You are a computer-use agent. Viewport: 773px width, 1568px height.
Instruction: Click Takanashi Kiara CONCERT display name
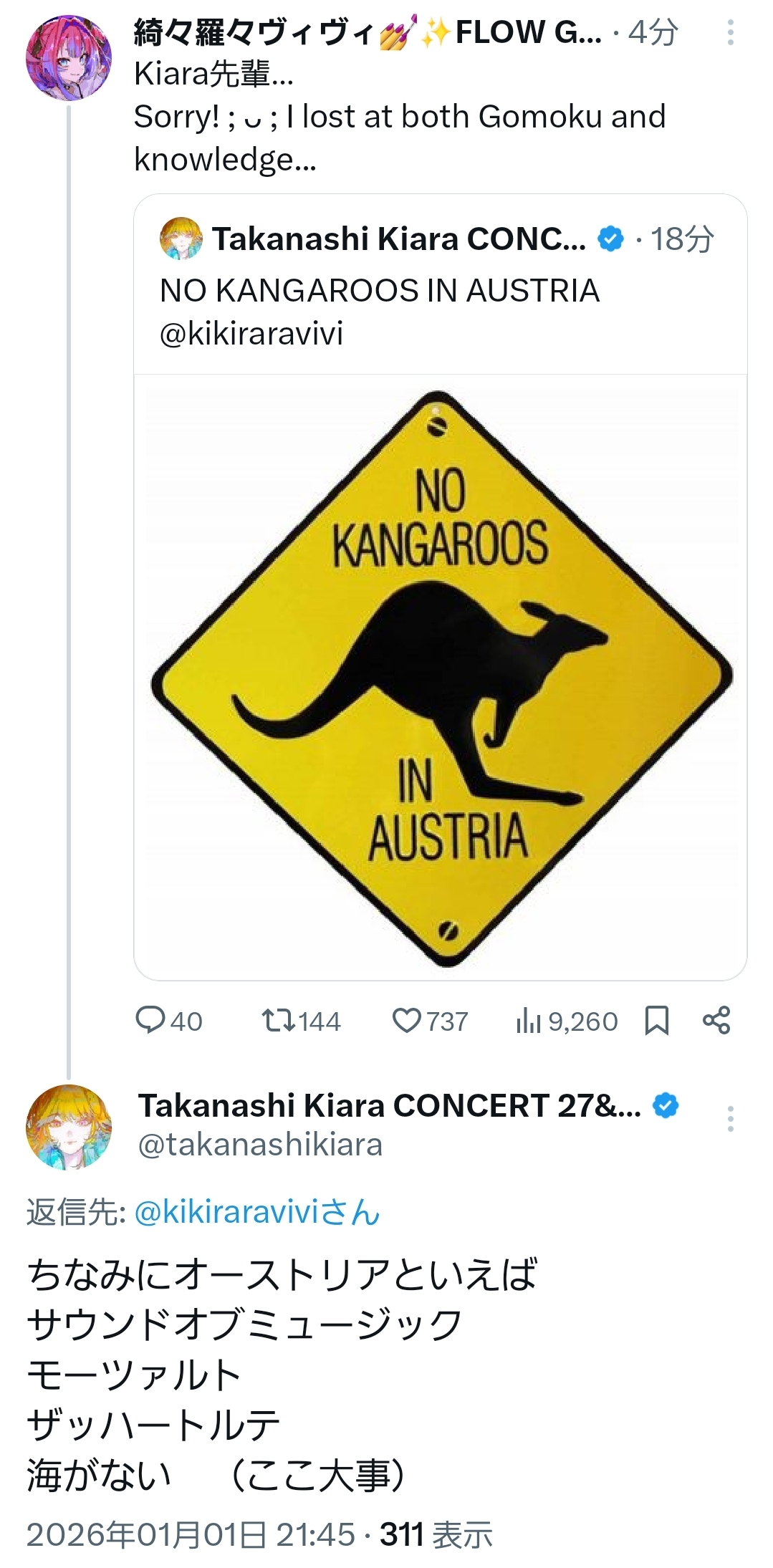[x=389, y=1106]
